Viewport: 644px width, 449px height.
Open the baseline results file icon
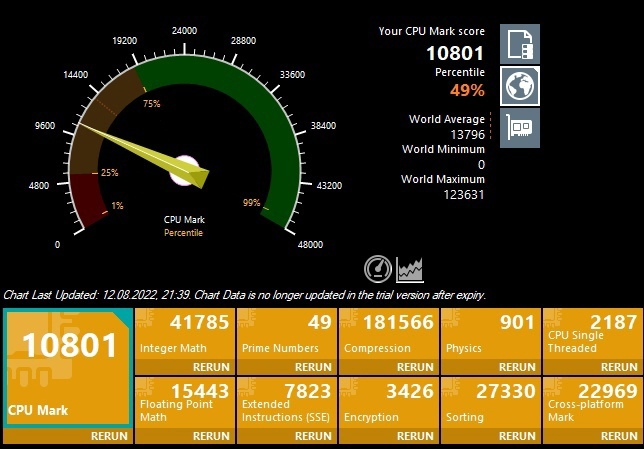point(520,44)
